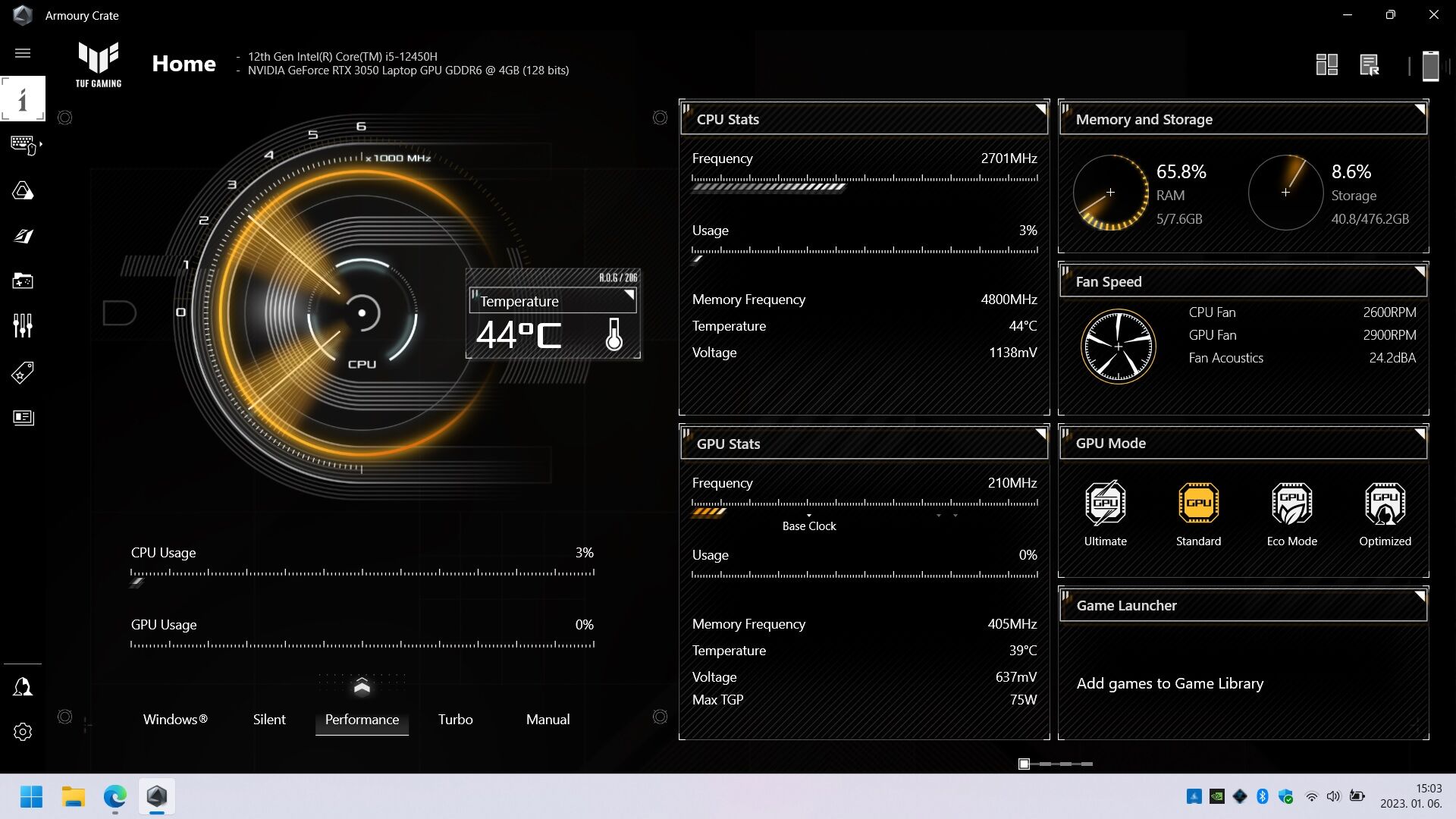
Task: Open Settings gear in sidebar
Action: tap(23, 732)
